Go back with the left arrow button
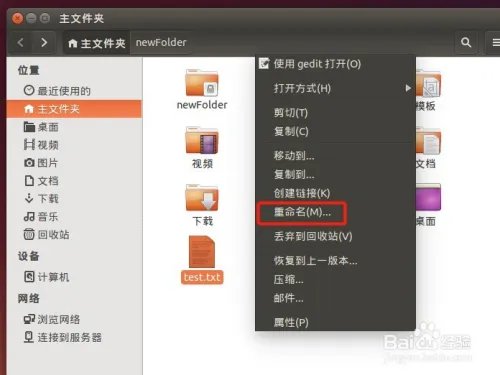 click(x=21, y=43)
